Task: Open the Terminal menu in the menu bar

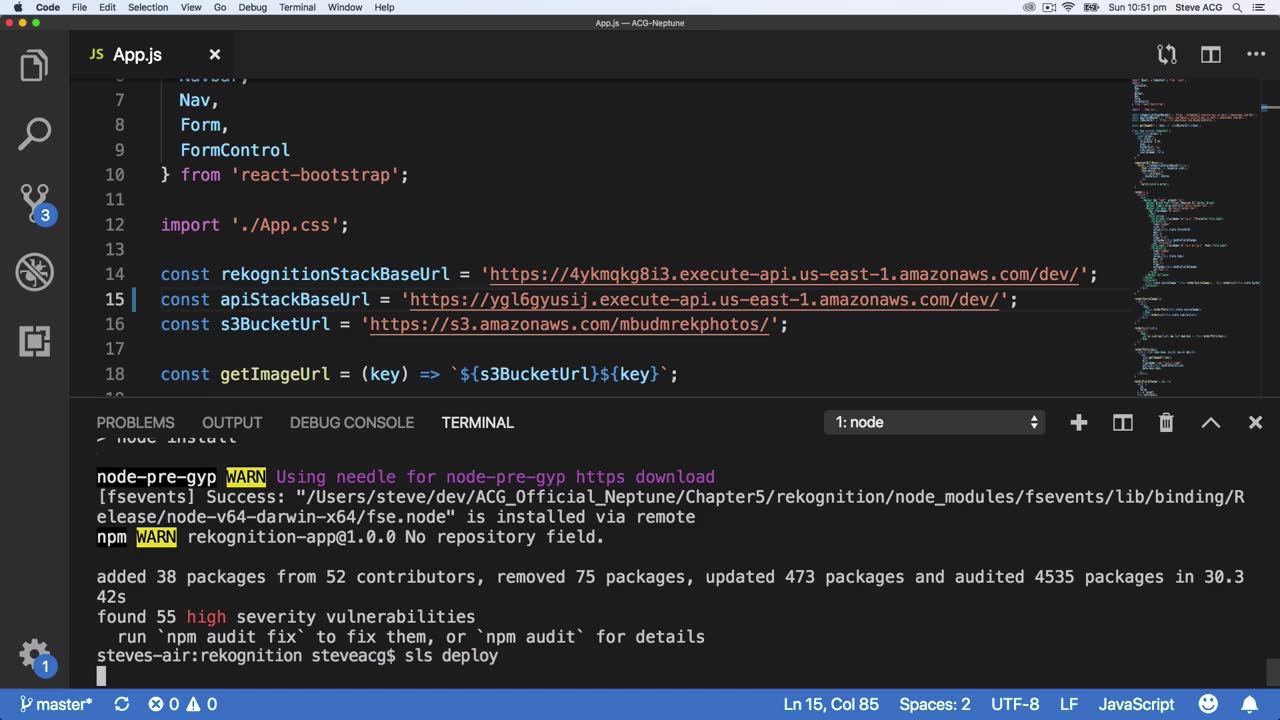Action: click(298, 7)
